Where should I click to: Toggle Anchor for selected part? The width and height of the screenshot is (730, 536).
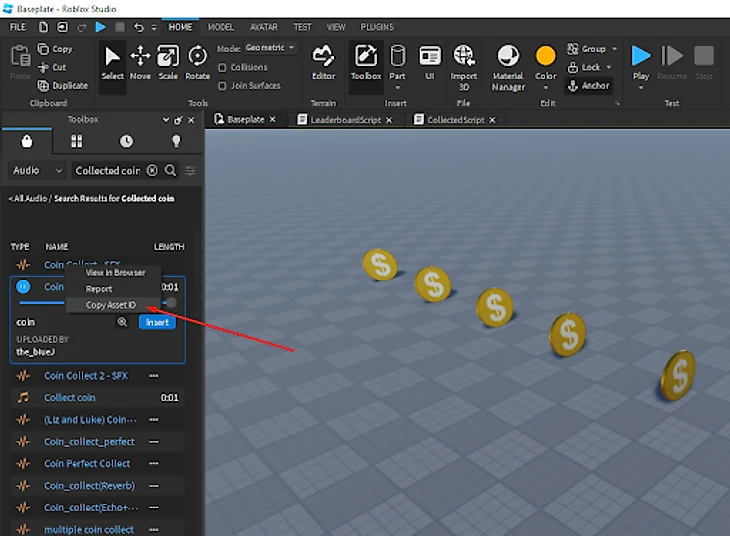click(x=589, y=86)
